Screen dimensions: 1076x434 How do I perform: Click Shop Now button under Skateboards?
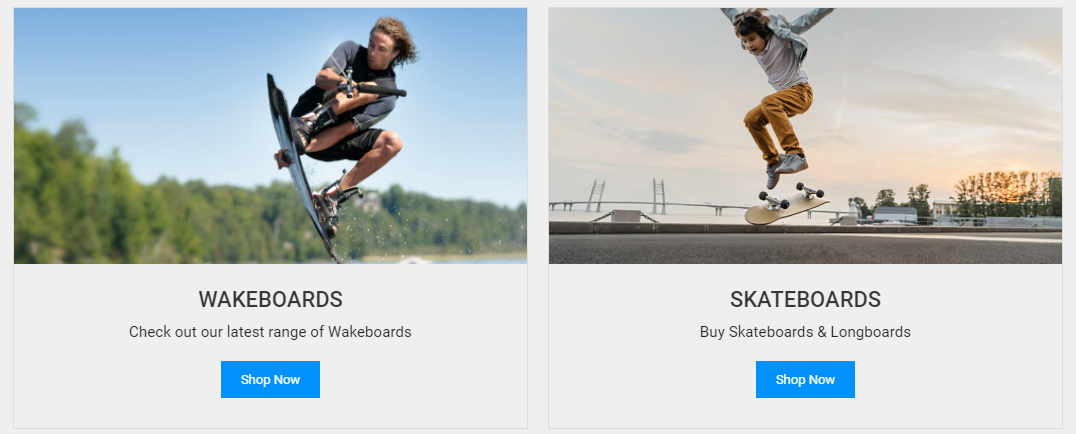click(805, 379)
